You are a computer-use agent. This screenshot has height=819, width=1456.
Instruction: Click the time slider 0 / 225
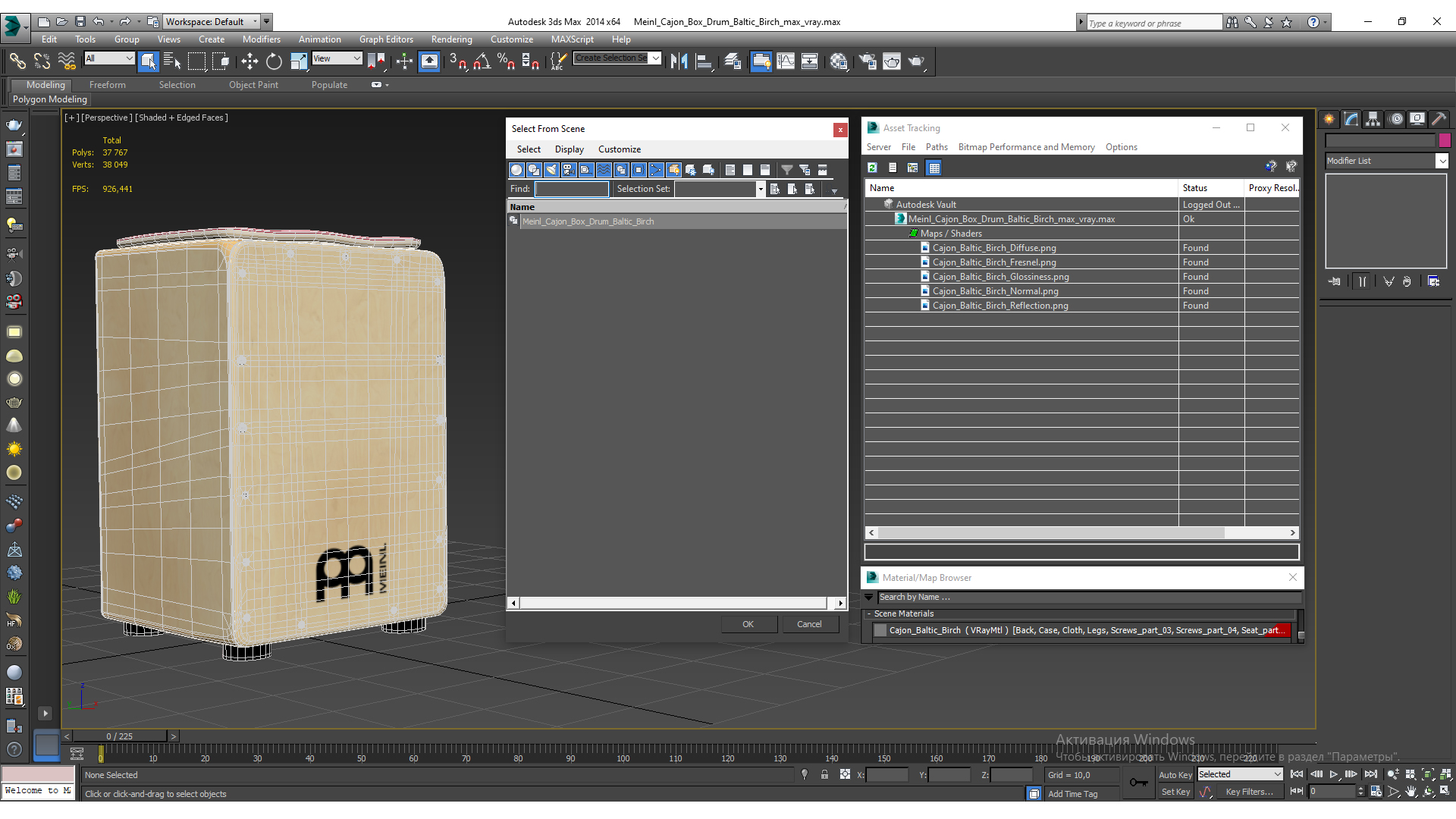click(x=119, y=736)
